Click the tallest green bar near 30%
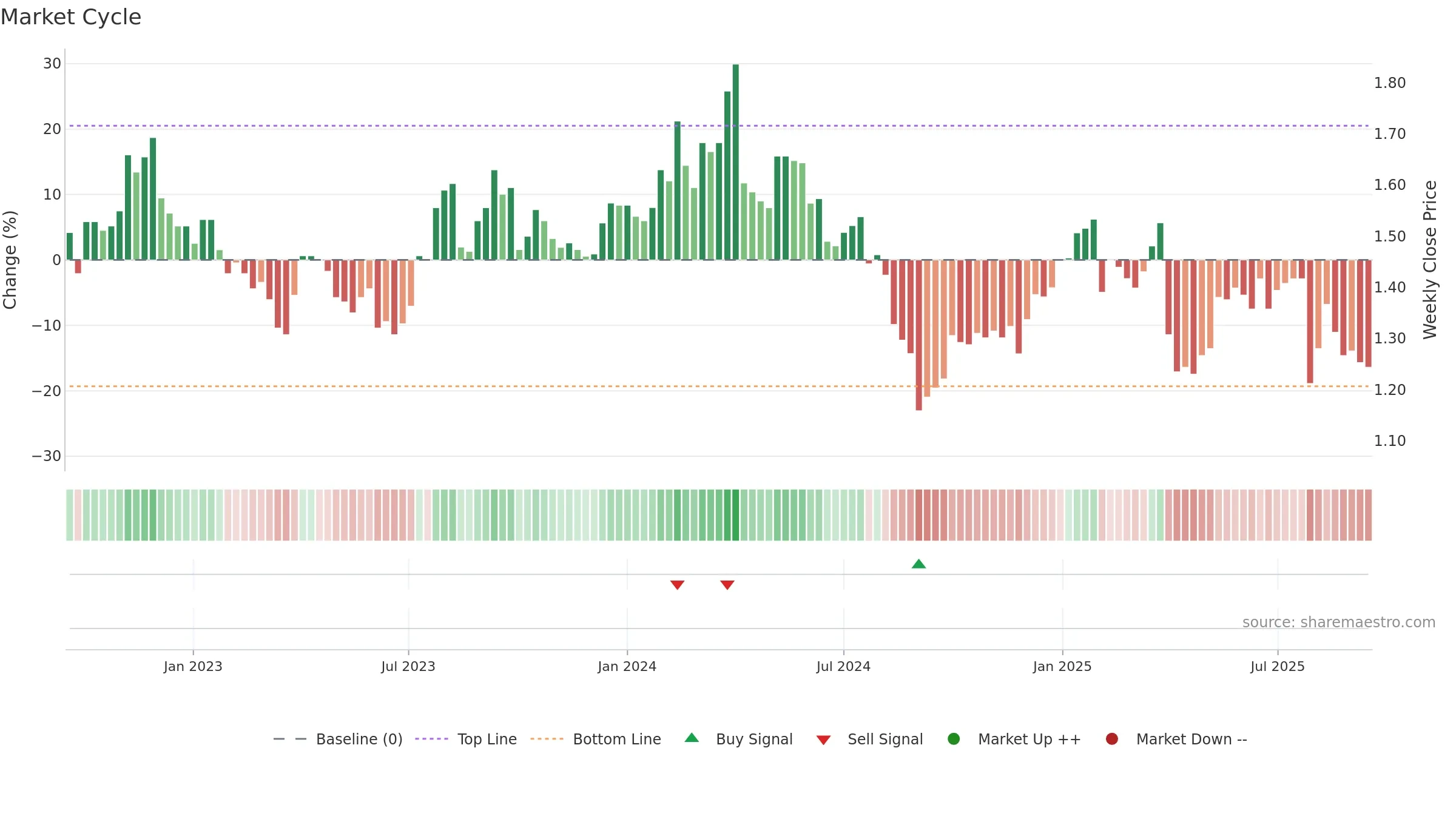The width and height of the screenshot is (1456, 819). (735, 162)
